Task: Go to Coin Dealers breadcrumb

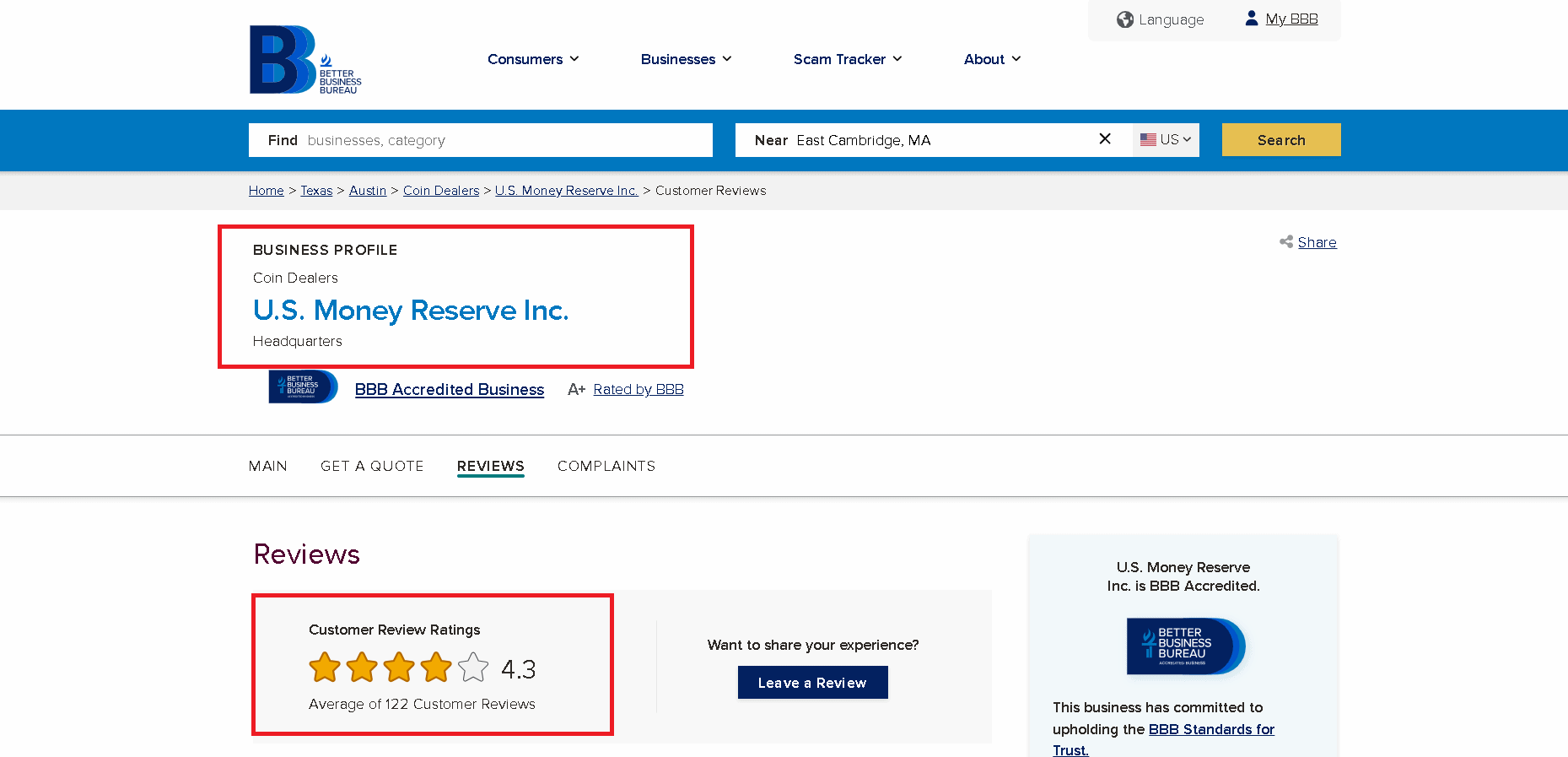Action: pyautogui.click(x=441, y=191)
